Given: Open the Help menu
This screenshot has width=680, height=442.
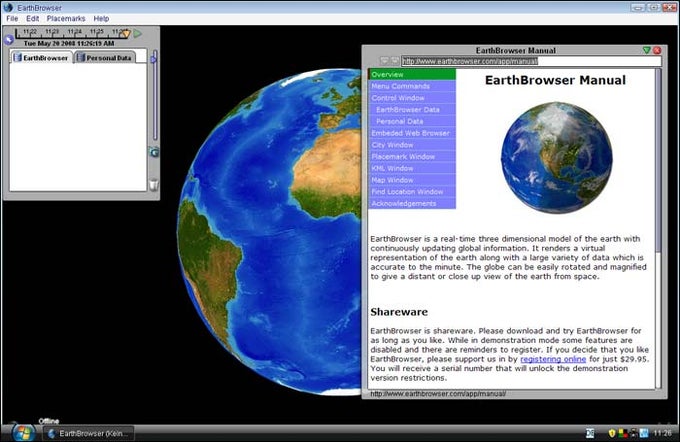Looking at the screenshot, I should [101, 19].
